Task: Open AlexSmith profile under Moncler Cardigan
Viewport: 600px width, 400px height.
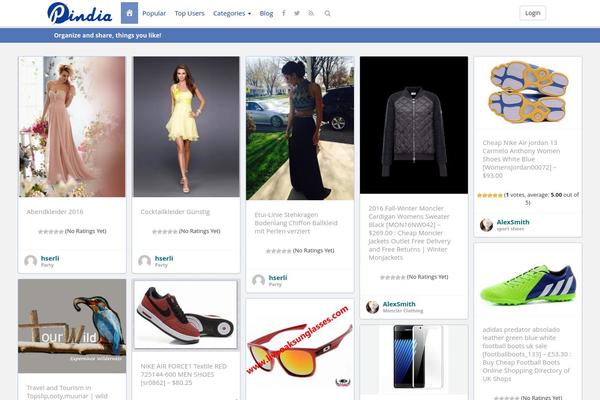Action: [399, 304]
